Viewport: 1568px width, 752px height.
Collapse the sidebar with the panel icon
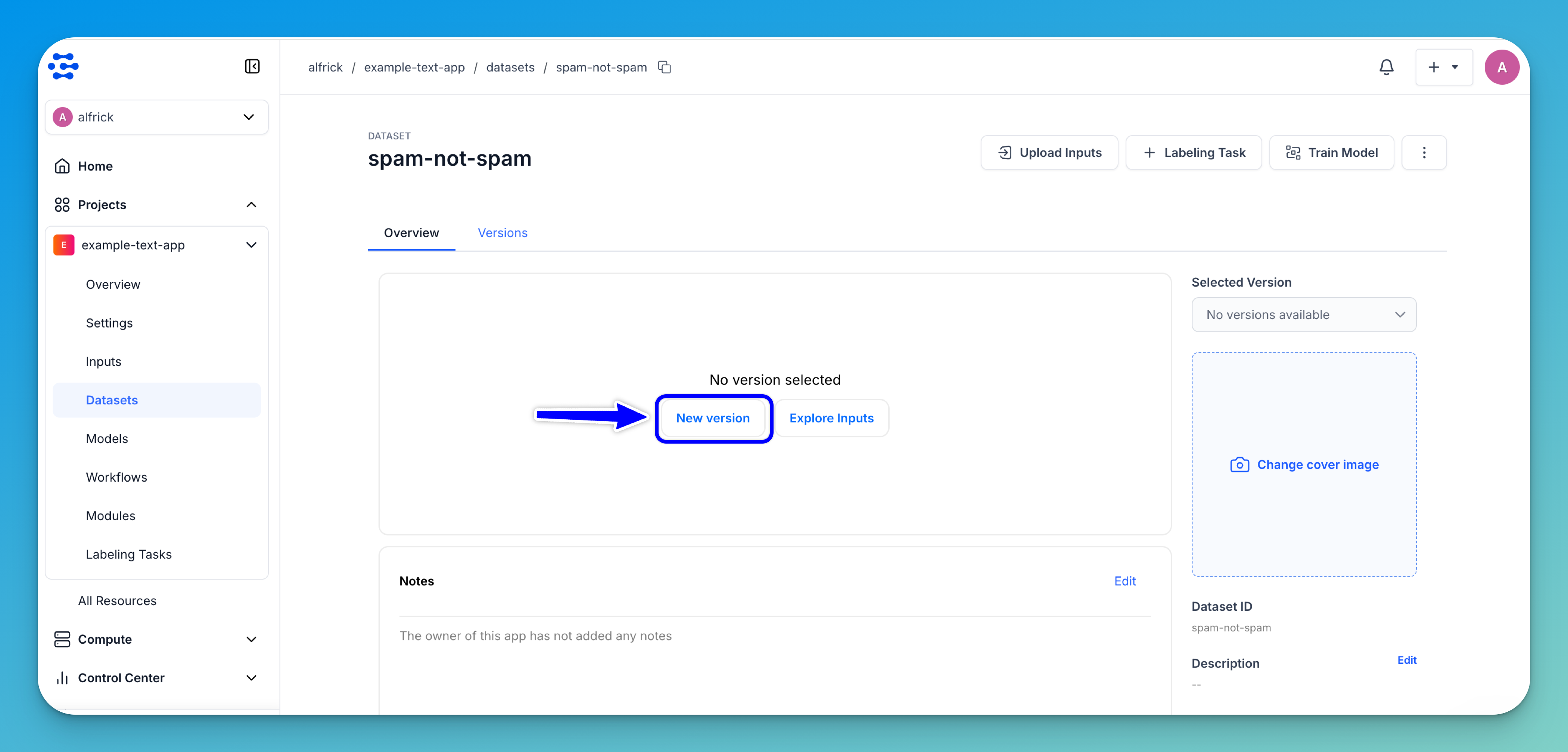click(x=252, y=66)
